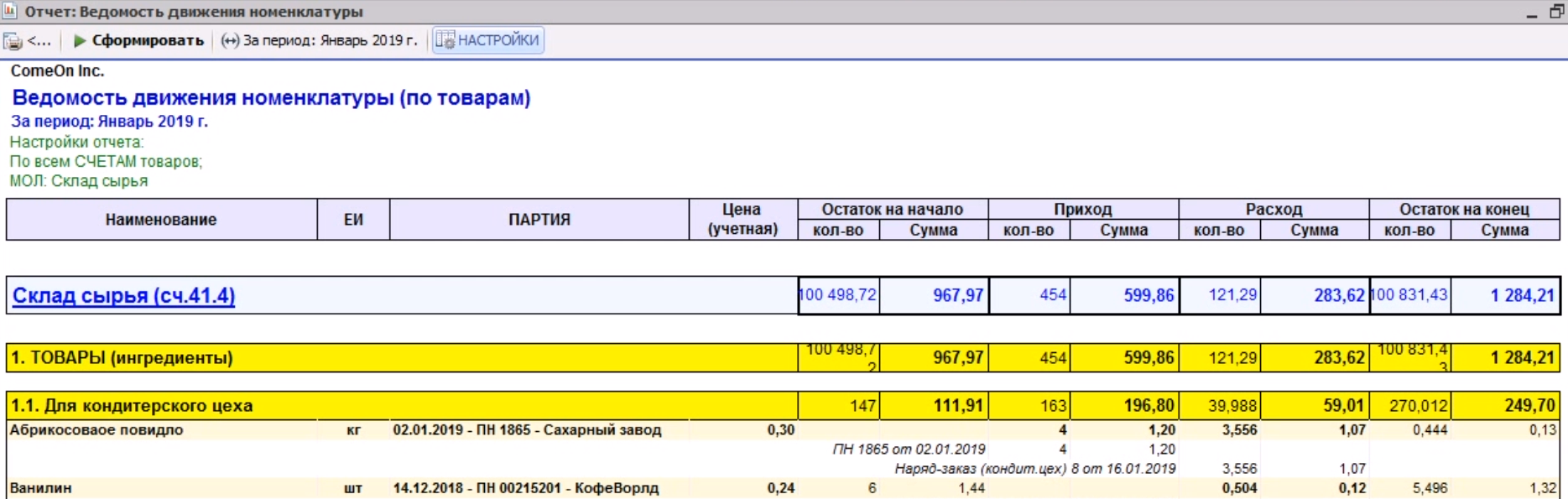This screenshot has height=499, width=1568.
Task: Click the printer icon in the toolbar
Action: 13,41
